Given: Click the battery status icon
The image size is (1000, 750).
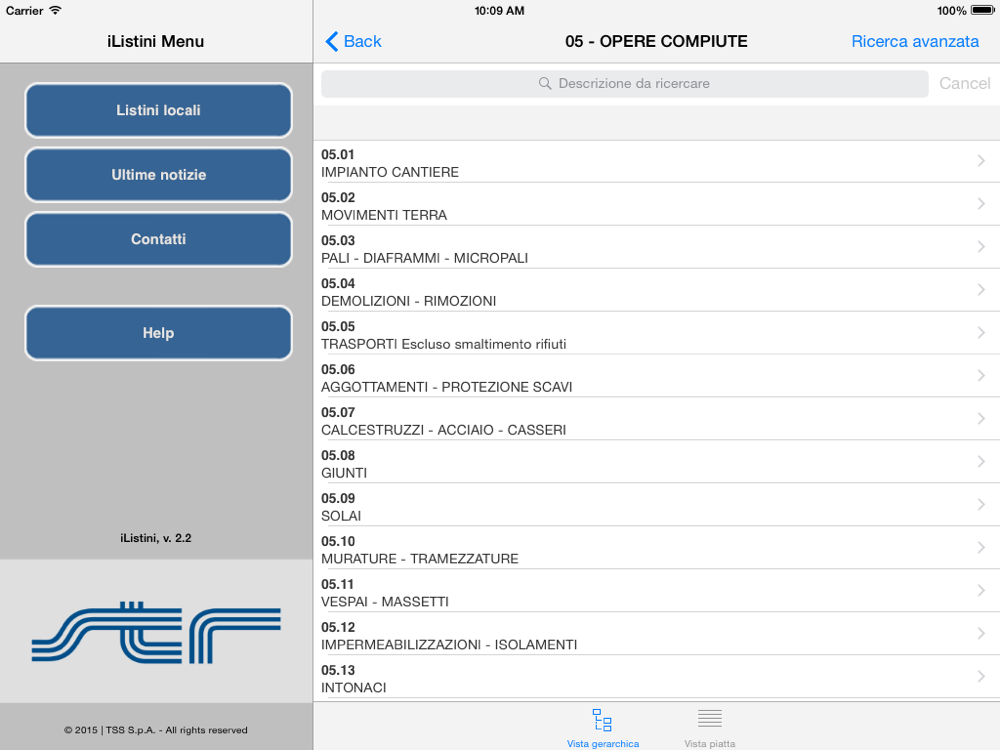Looking at the screenshot, I should click(x=982, y=10).
